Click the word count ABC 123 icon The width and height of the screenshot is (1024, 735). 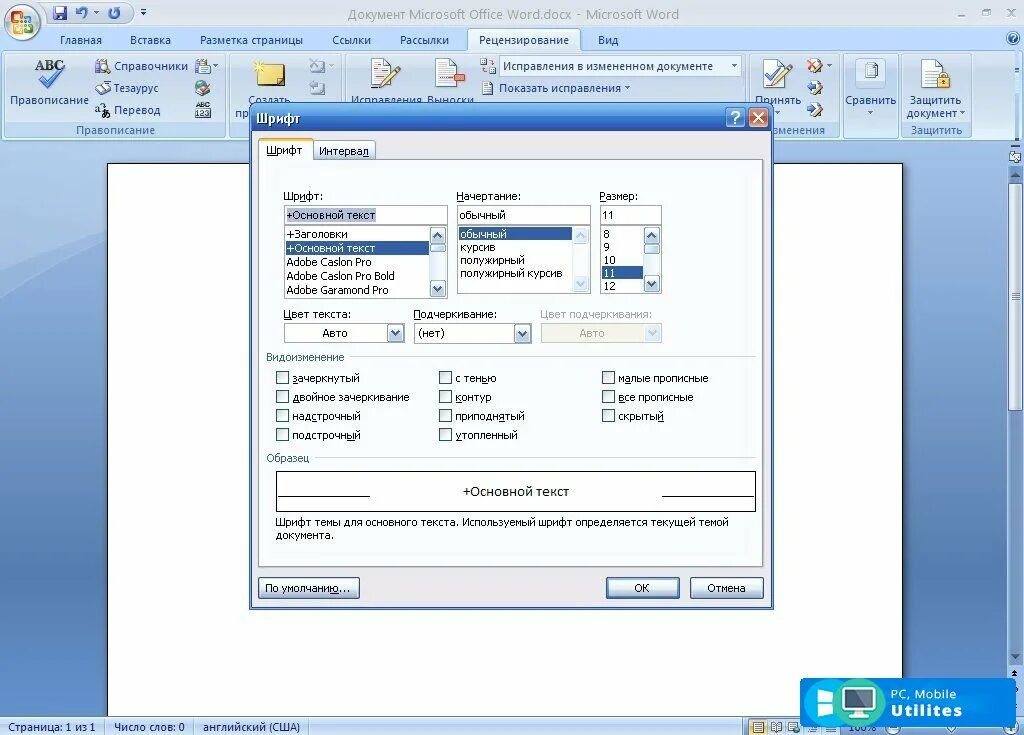(x=203, y=109)
